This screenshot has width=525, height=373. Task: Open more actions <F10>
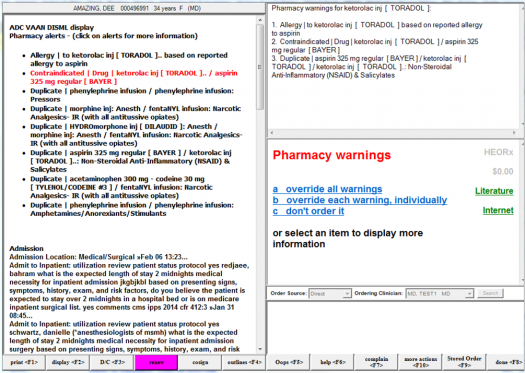[x=421, y=362]
